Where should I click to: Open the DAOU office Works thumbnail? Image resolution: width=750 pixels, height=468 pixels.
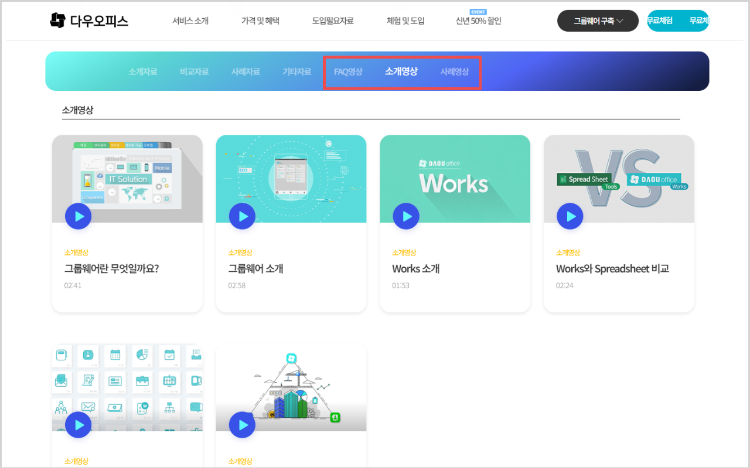(455, 178)
